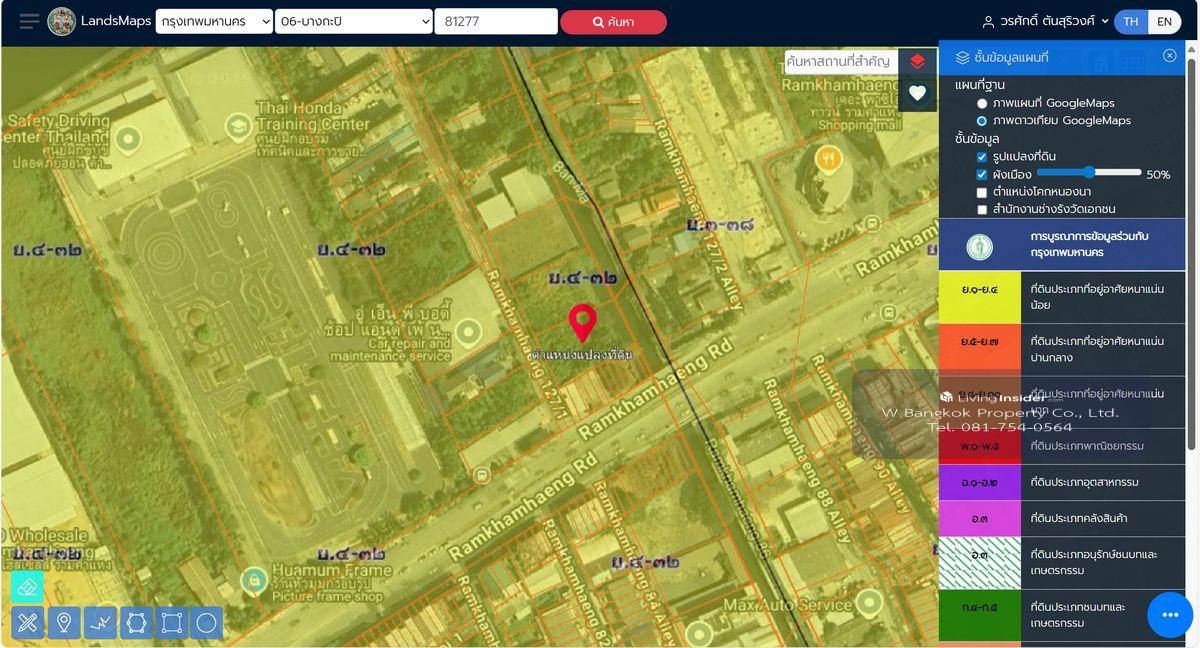Select the polygon drawing tool
Image resolution: width=1200 pixels, height=648 pixels.
coord(136,623)
